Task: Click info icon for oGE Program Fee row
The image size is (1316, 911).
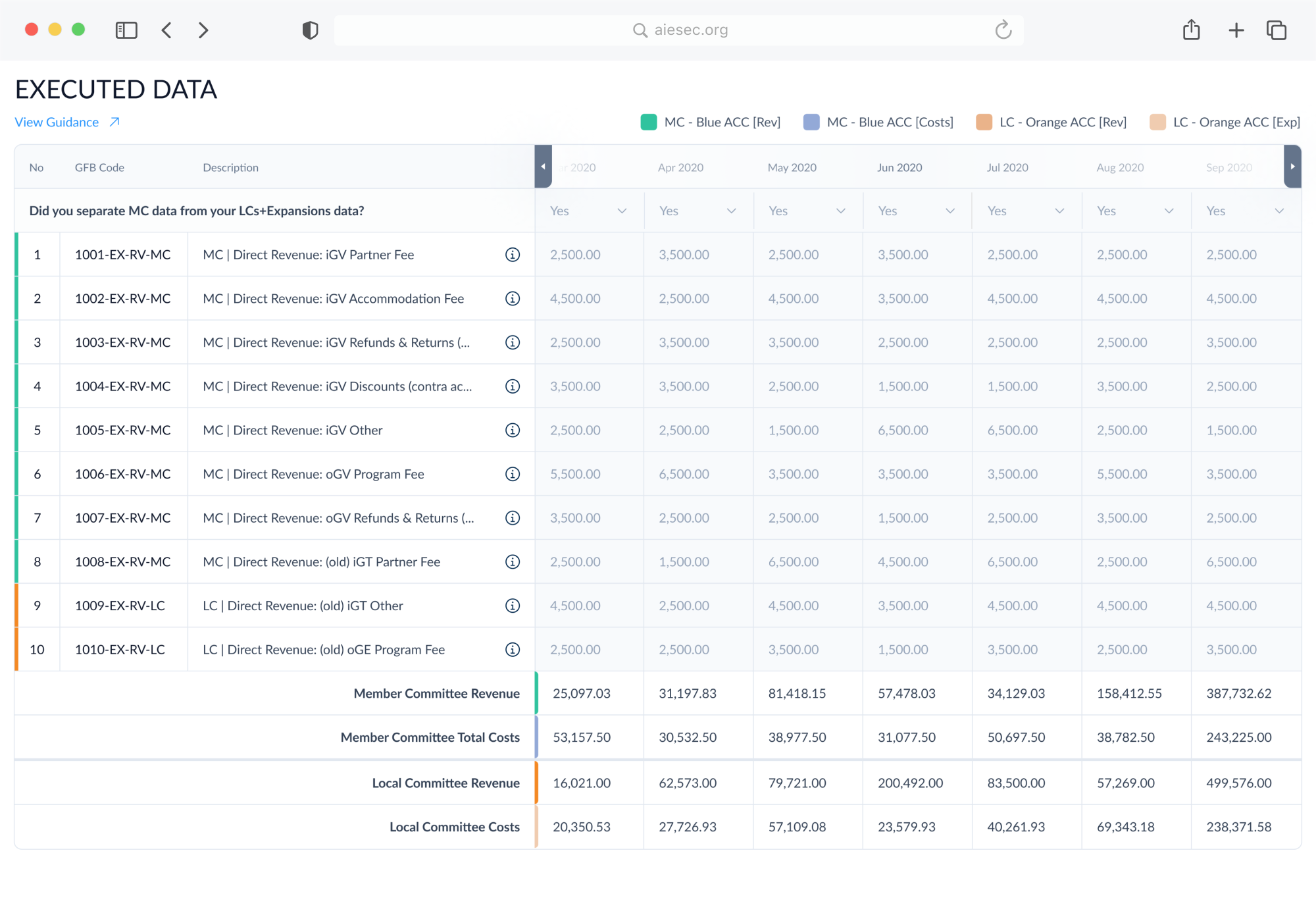Action: click(x=513, y=650)
